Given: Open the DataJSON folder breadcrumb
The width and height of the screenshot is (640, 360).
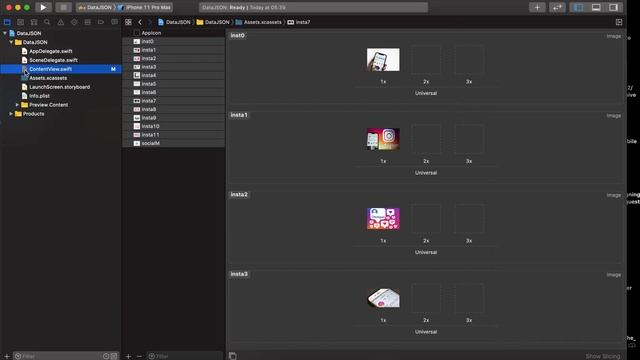Looking at the screenshot, I should click(x=213, y=22).
